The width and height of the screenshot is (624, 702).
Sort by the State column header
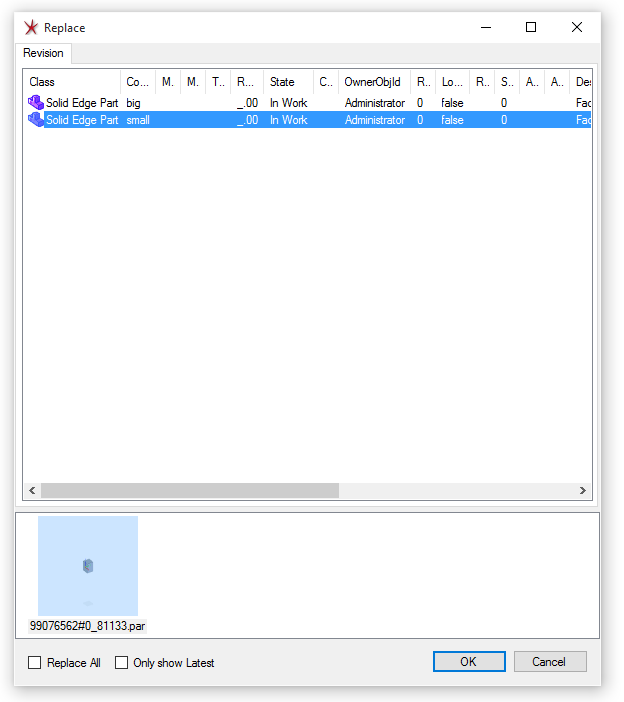click(289, 82)
